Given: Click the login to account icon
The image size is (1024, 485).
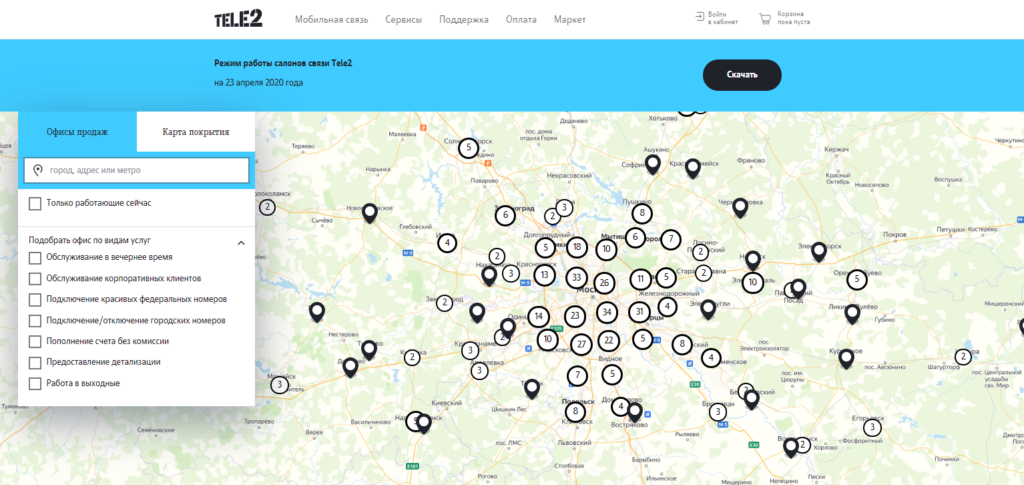Looking at the screenshot, I should click(x=699, y=17).
